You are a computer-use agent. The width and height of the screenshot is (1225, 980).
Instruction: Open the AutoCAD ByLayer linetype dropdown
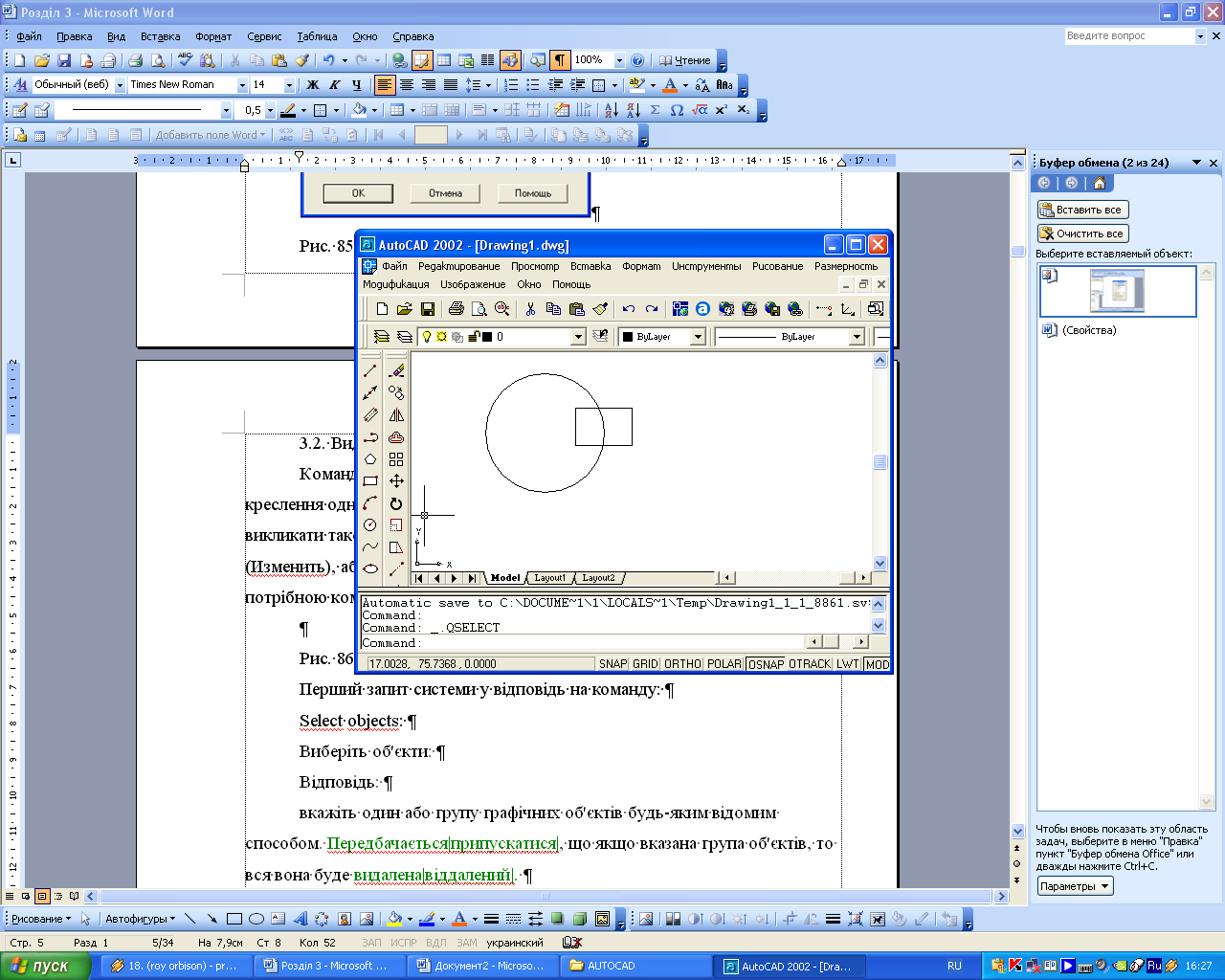pos(857,337)
